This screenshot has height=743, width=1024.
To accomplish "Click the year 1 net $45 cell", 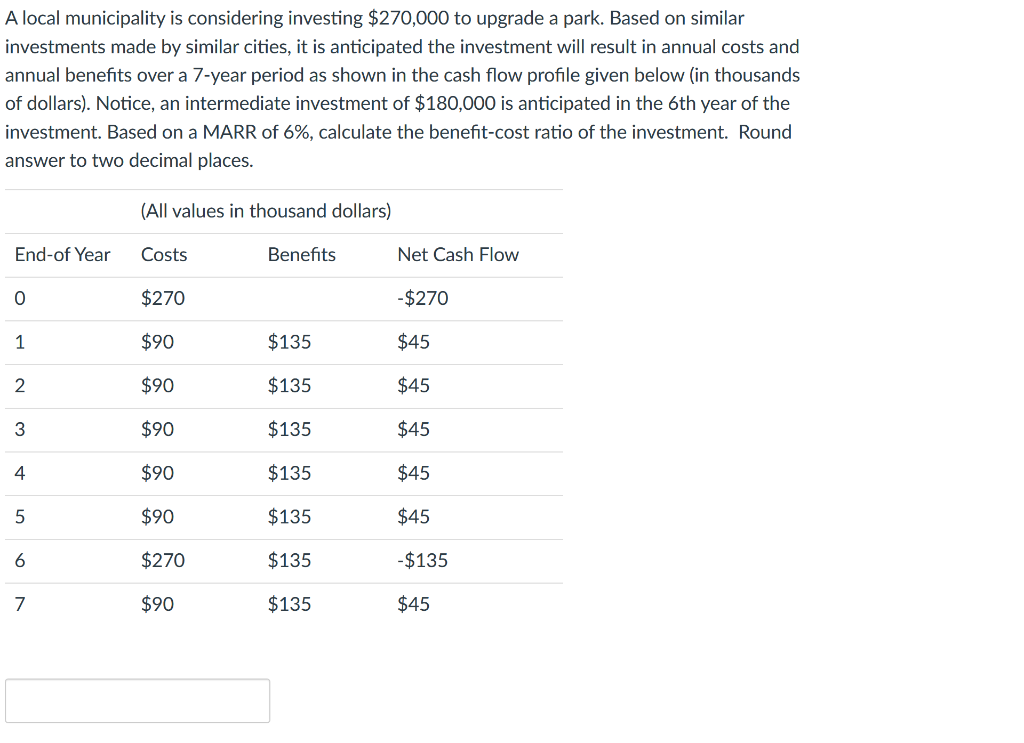I will pos(413,342).
